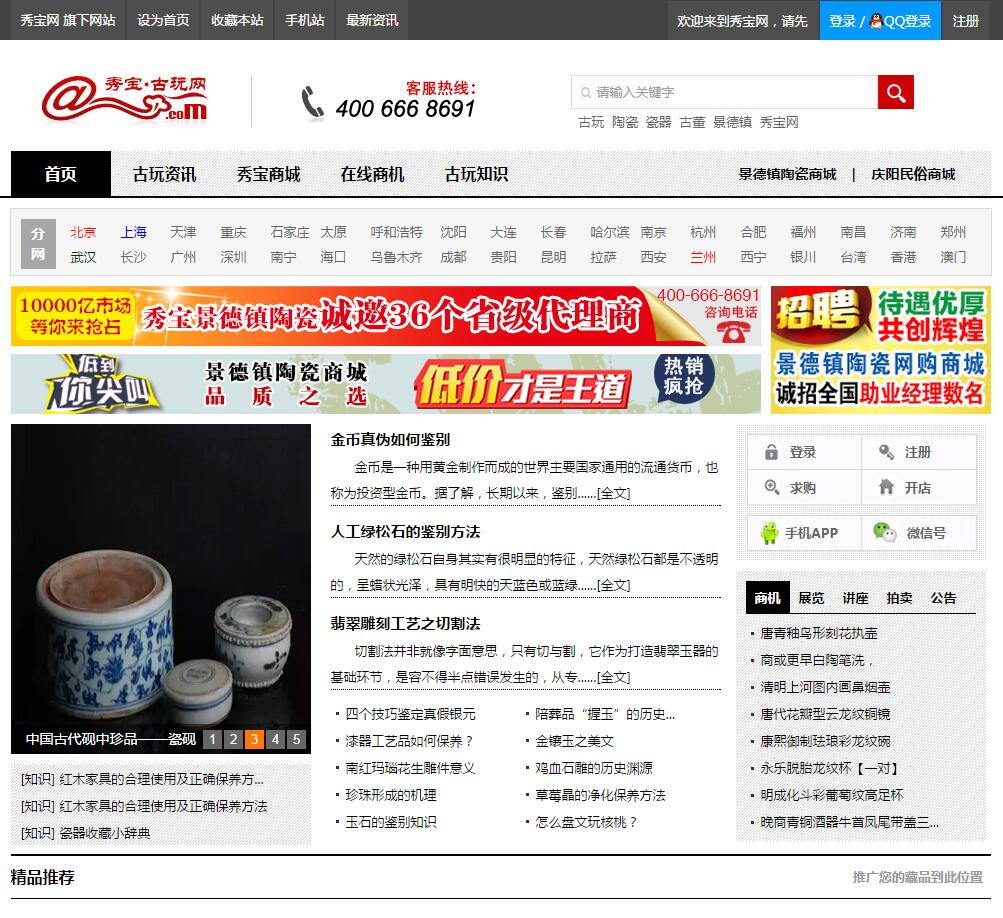Screen dimensions: 1003x918
Task: Open the 秀宝商城 navigation tab
Action: pos(269,174)
